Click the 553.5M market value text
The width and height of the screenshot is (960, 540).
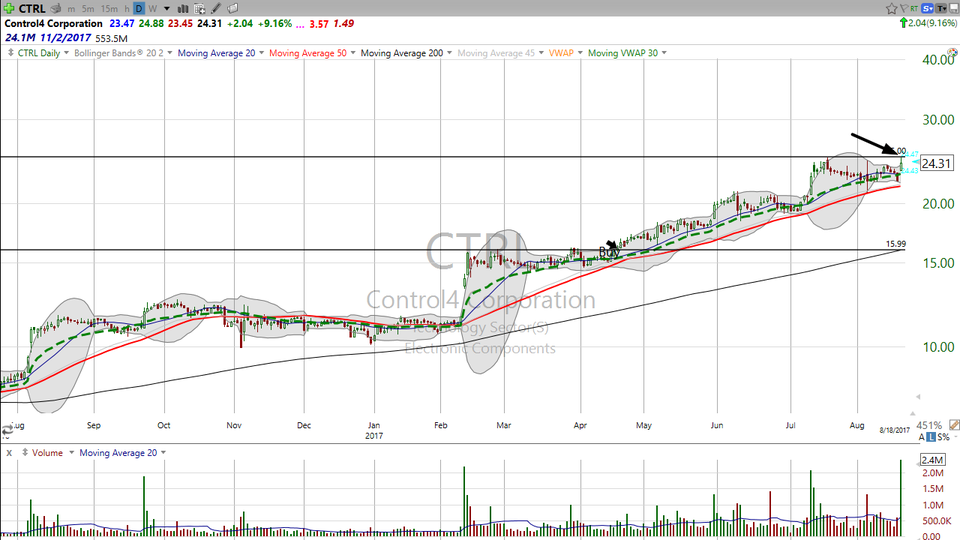[111, 39]
